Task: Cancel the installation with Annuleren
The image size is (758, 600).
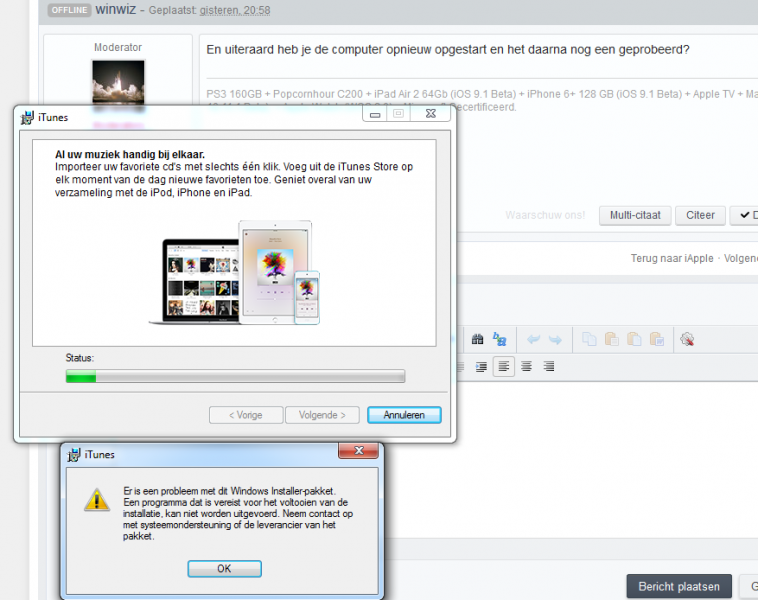Action: click(404, 415)
